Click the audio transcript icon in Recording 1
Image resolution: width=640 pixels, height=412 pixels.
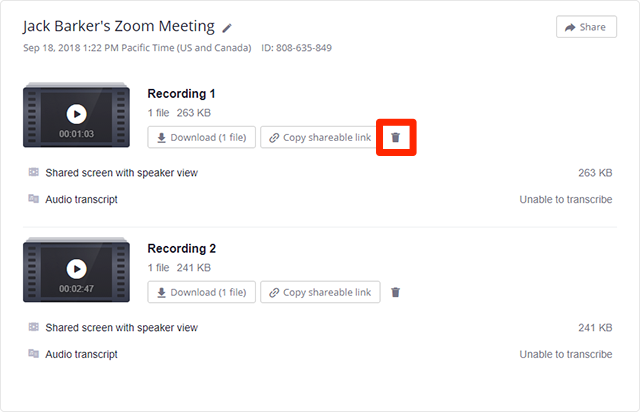[x=33, y=199]
